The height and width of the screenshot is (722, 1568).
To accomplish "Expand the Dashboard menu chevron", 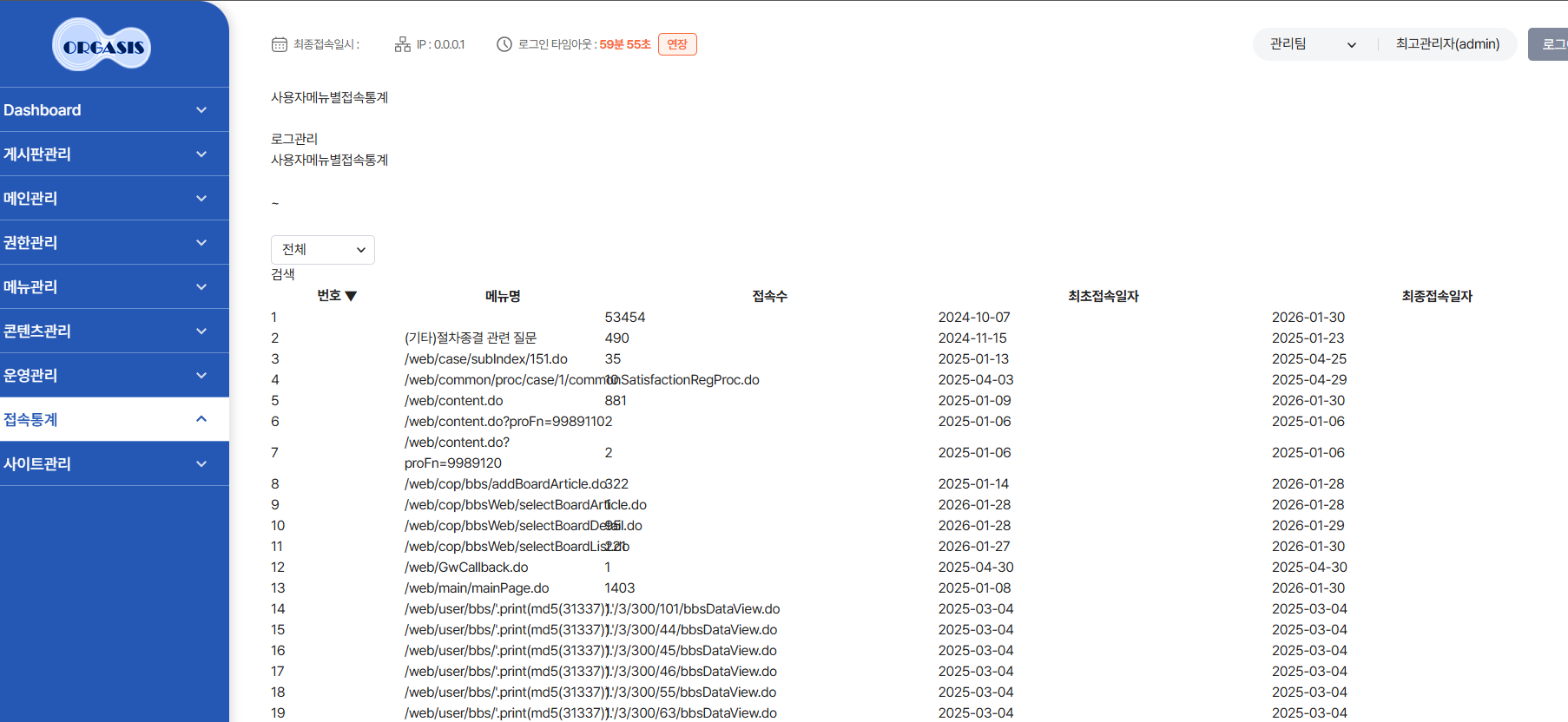I will pyautogui.click(x=201, y=110).
